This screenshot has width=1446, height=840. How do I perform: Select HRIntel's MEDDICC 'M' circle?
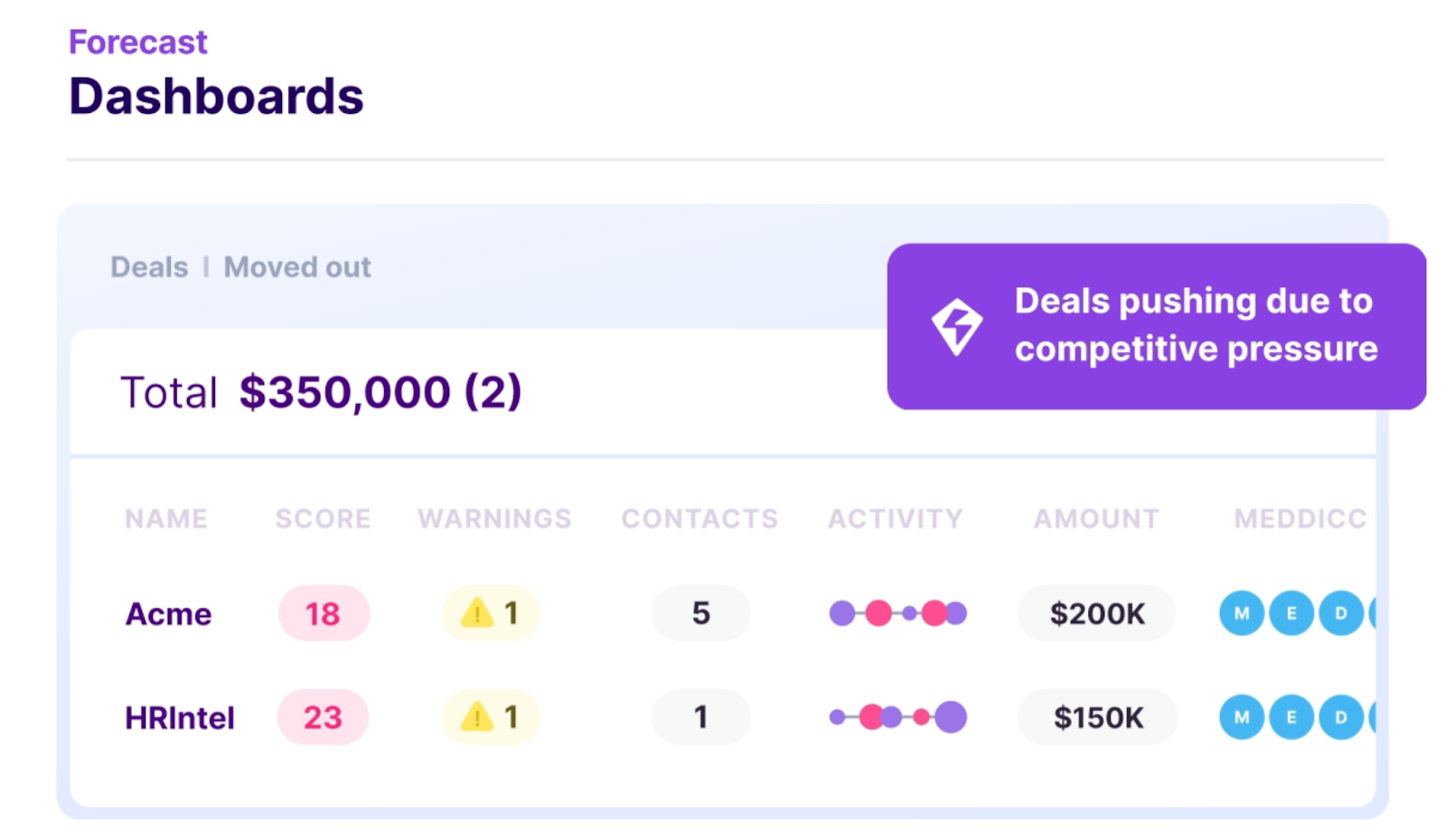click(x=1242, y=717)
